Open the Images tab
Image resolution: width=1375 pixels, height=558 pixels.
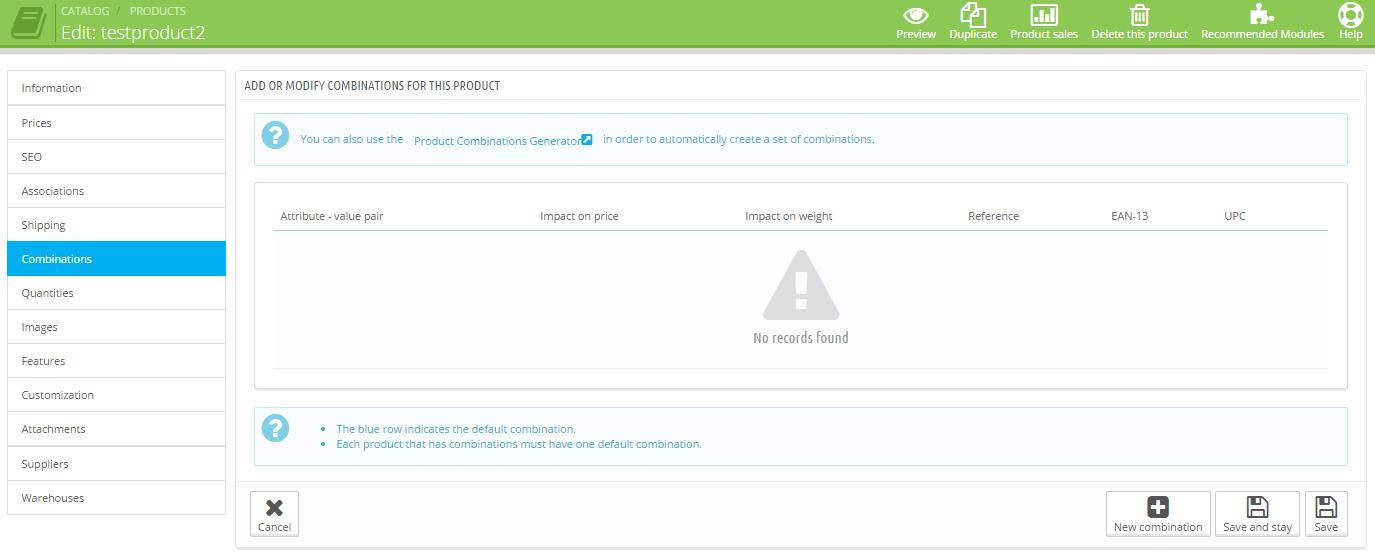116,327
